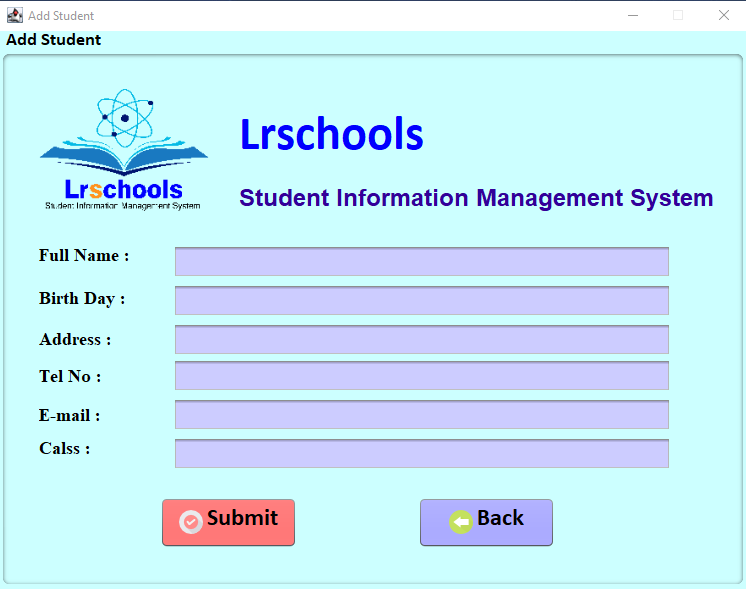The height and width of the screenshot is (589, 746).
Task: Click the Lrschools book and atom logo
Action: [x=124, y=149]
